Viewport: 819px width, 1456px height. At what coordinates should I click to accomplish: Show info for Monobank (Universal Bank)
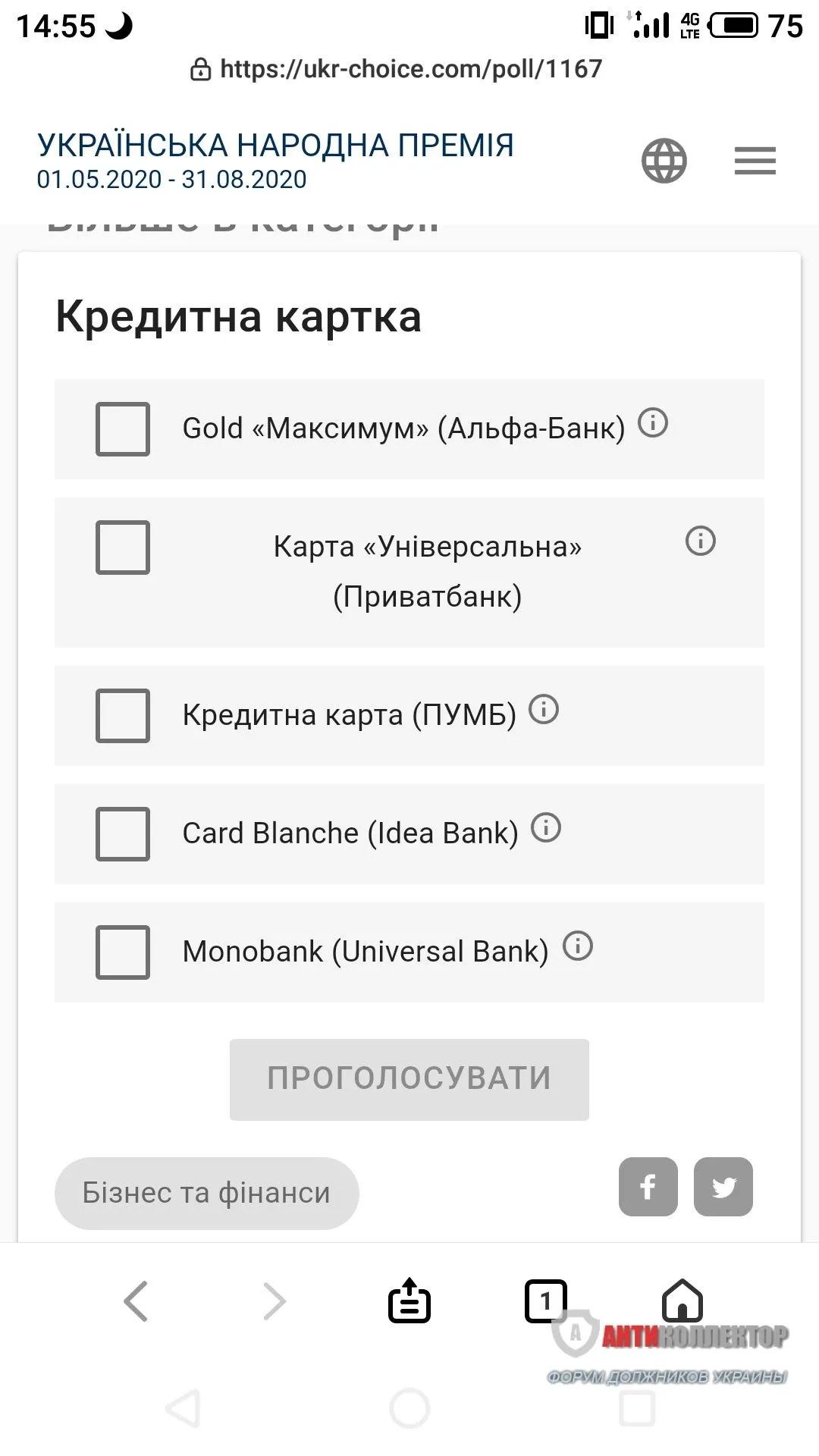(x=578, y=946)
